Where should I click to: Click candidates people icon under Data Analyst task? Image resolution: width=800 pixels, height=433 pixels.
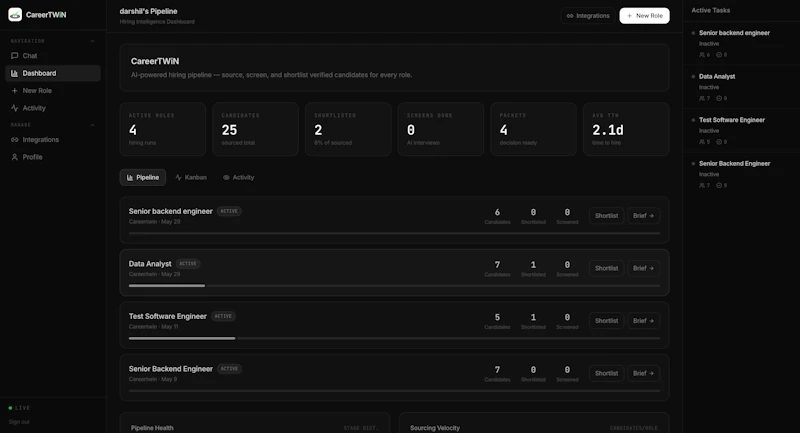point(702,98)
